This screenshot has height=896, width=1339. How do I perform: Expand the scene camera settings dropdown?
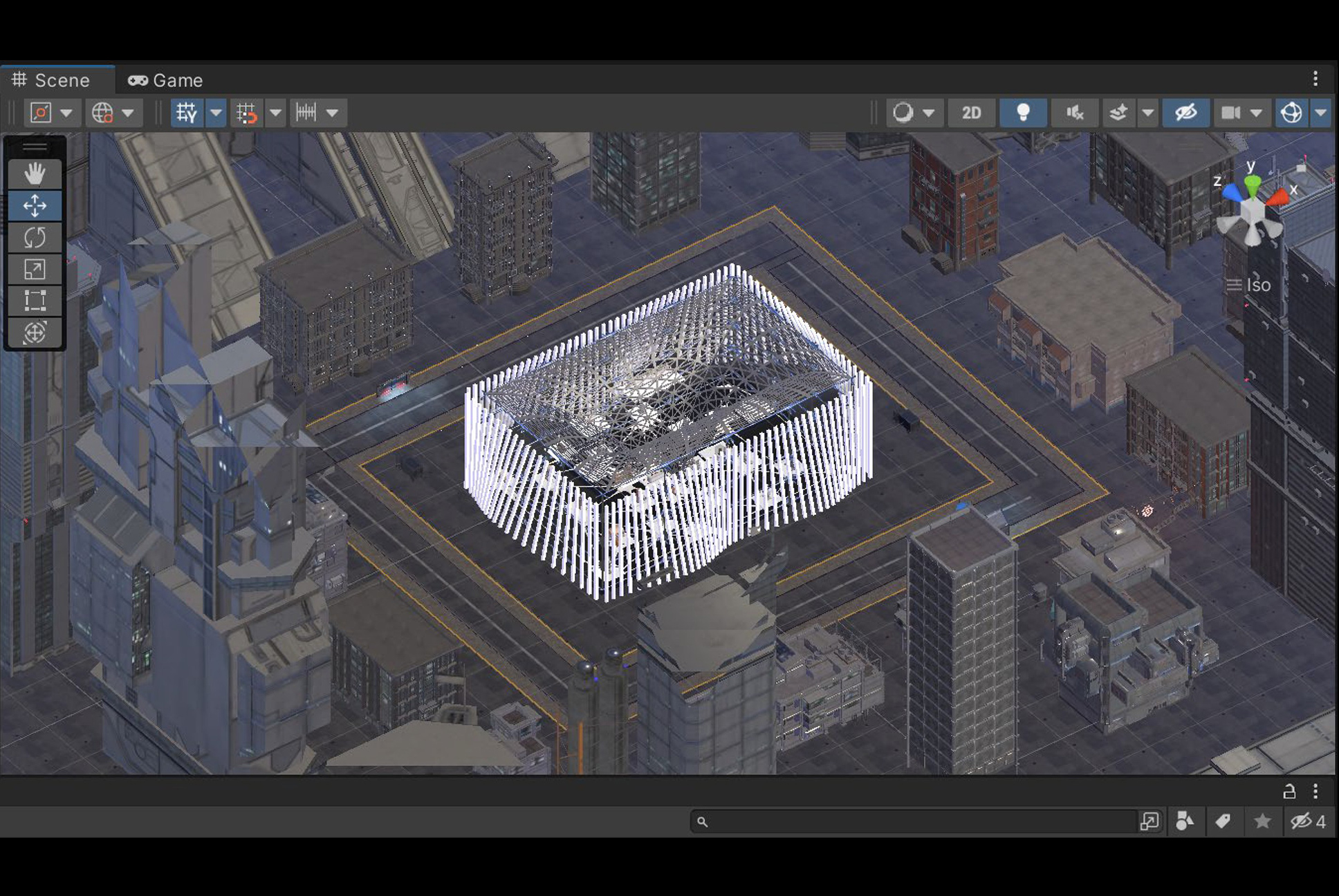tap(1256, 113)
